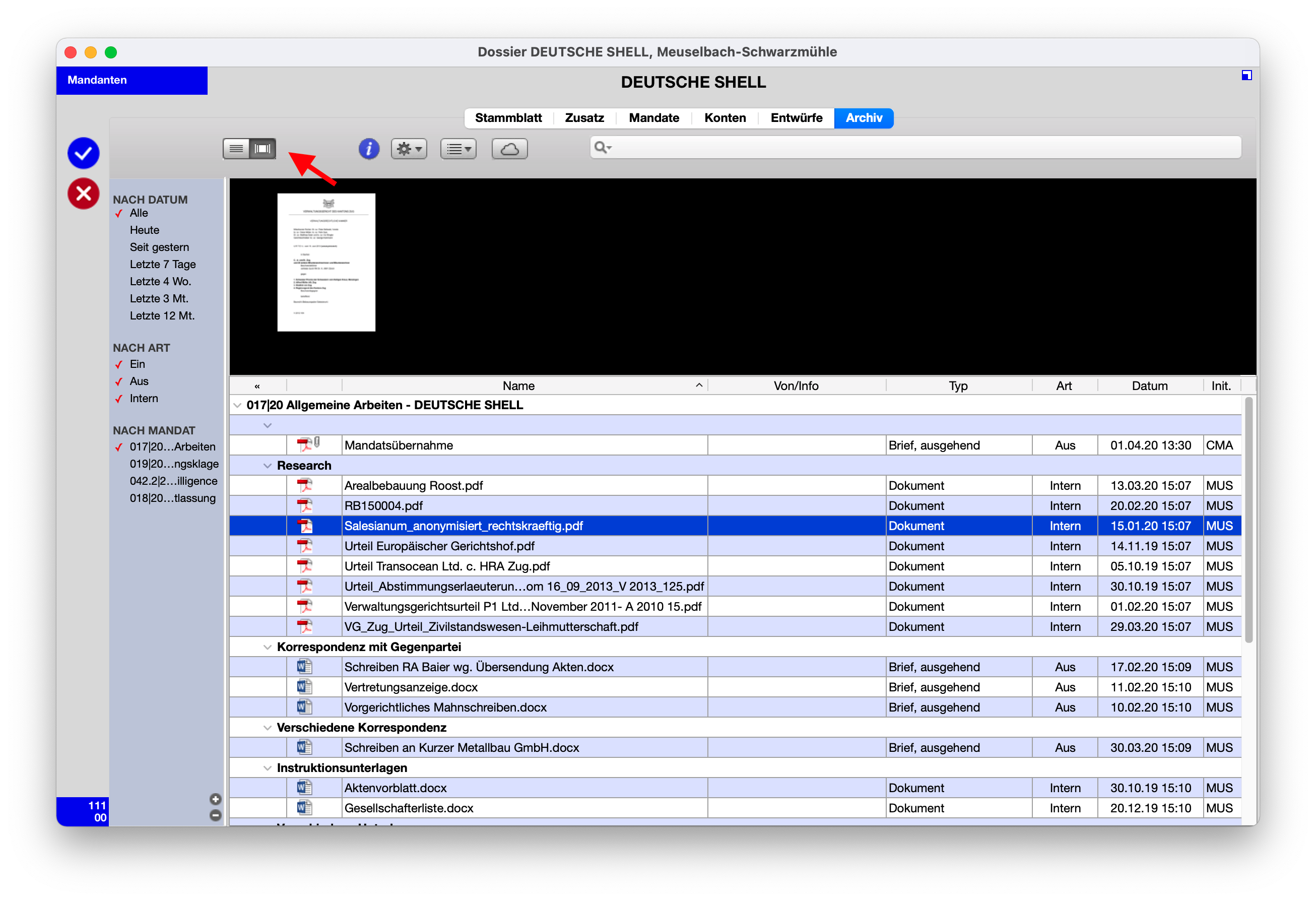This screenshot has height=901, width=1316.
Task: Filter by mandate 042.2|2…illigence
Action: [x=173, y=481]
